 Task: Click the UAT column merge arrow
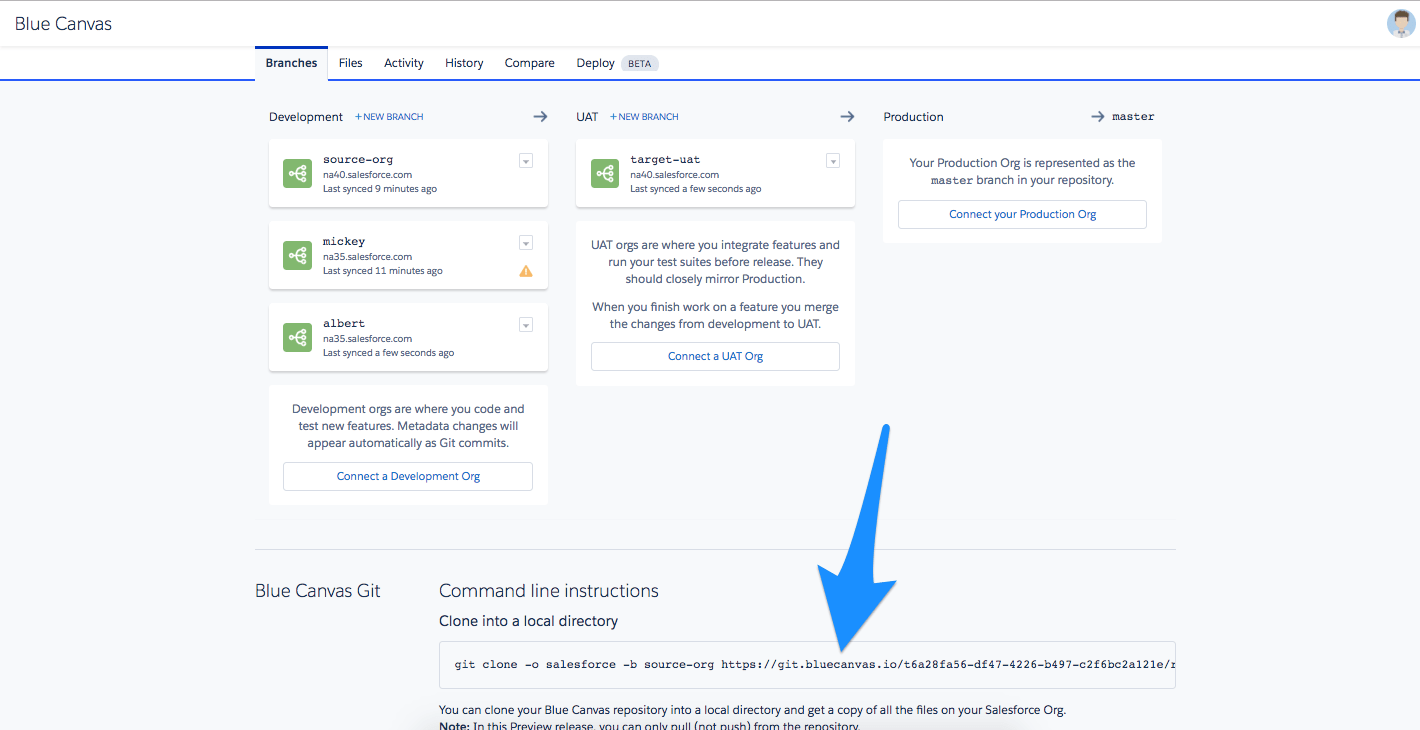coord(847,116)
